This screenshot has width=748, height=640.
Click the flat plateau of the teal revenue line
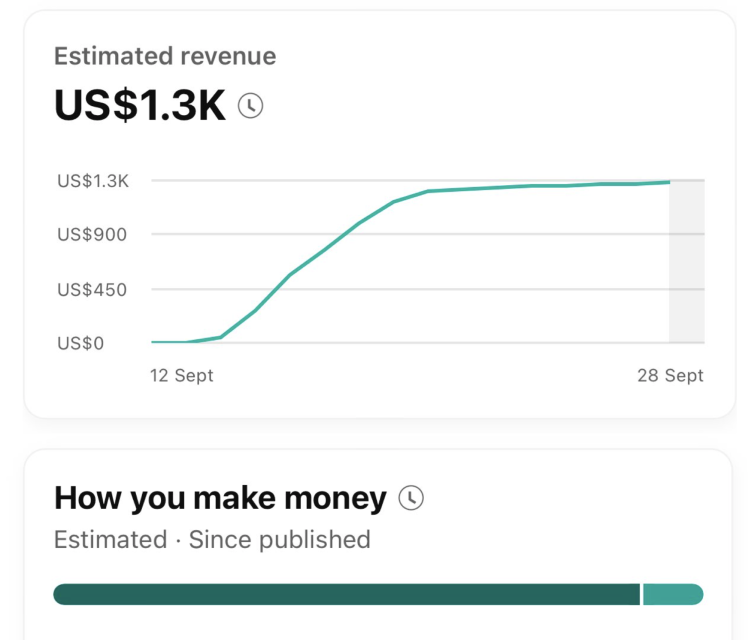click(530, 186)
